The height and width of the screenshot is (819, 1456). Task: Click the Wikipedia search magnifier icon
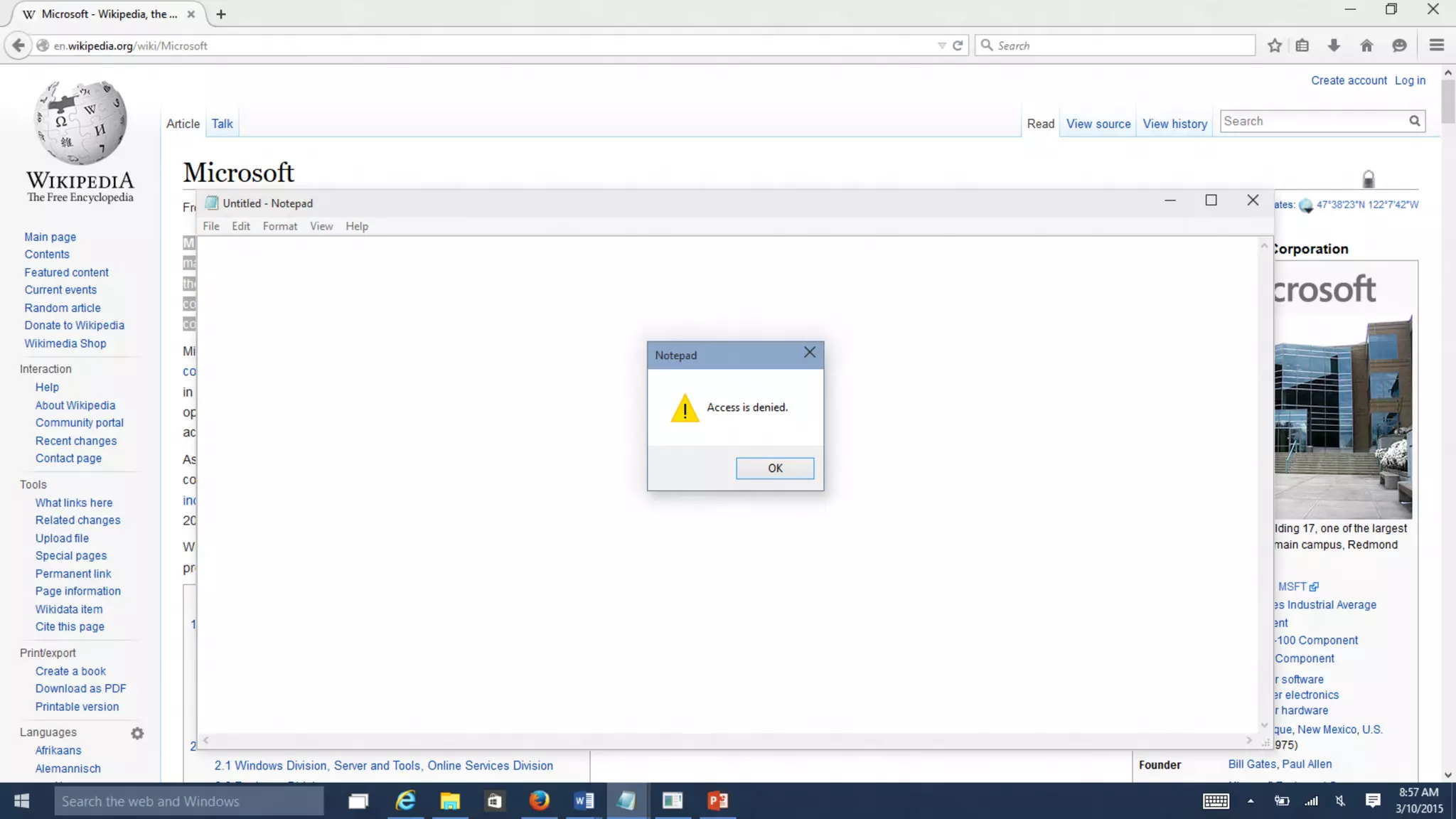[x=1415, y=122]
